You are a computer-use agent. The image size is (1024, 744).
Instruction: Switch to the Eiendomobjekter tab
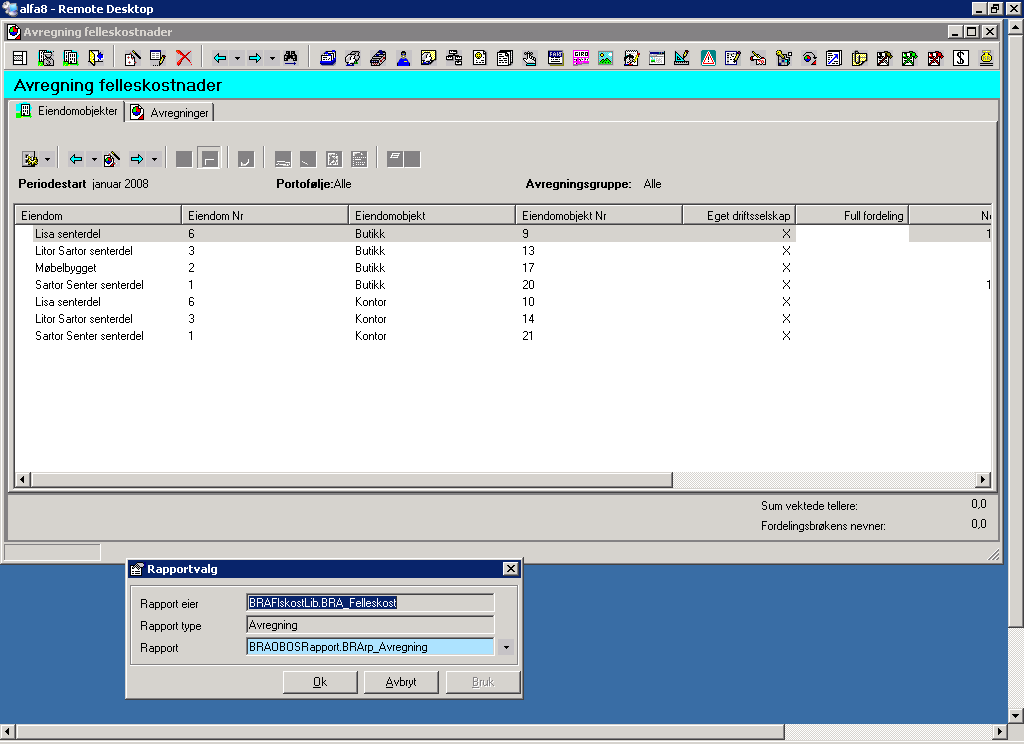tap(67, 111)
